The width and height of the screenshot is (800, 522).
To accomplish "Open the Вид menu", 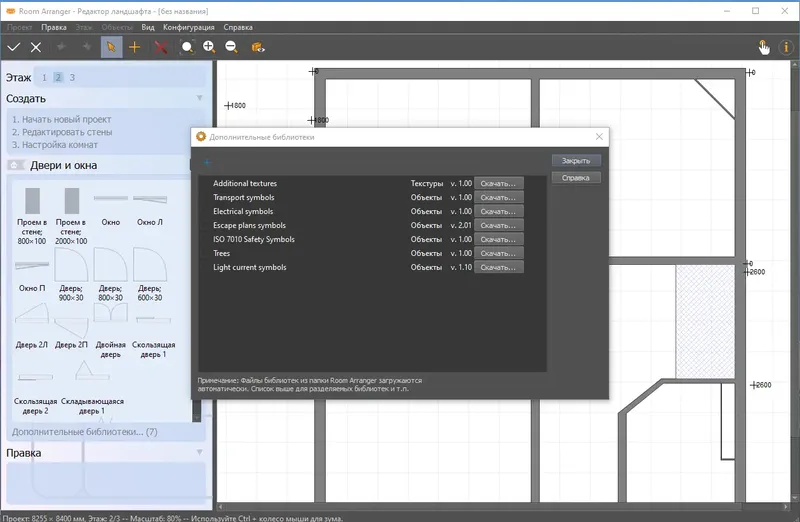I will (147, 28).
